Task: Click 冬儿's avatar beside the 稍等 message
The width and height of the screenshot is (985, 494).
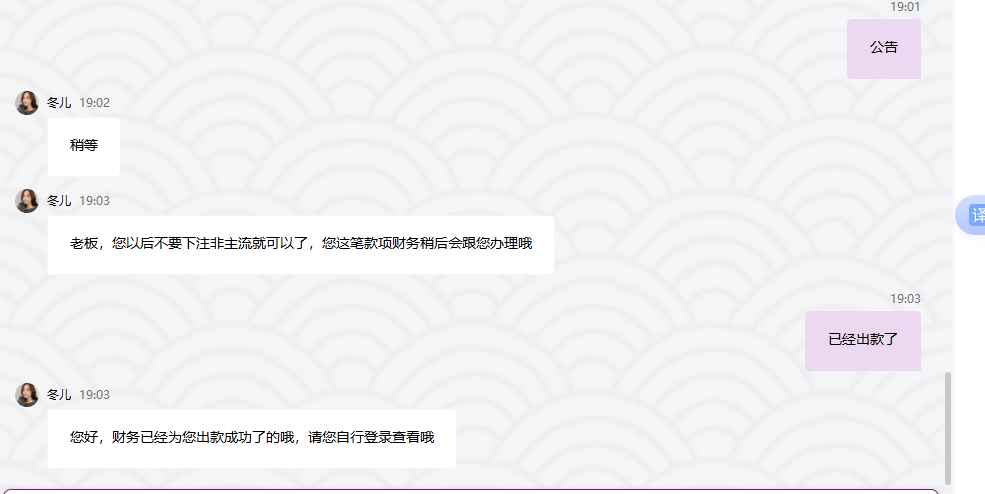Action: pos(27,102)
